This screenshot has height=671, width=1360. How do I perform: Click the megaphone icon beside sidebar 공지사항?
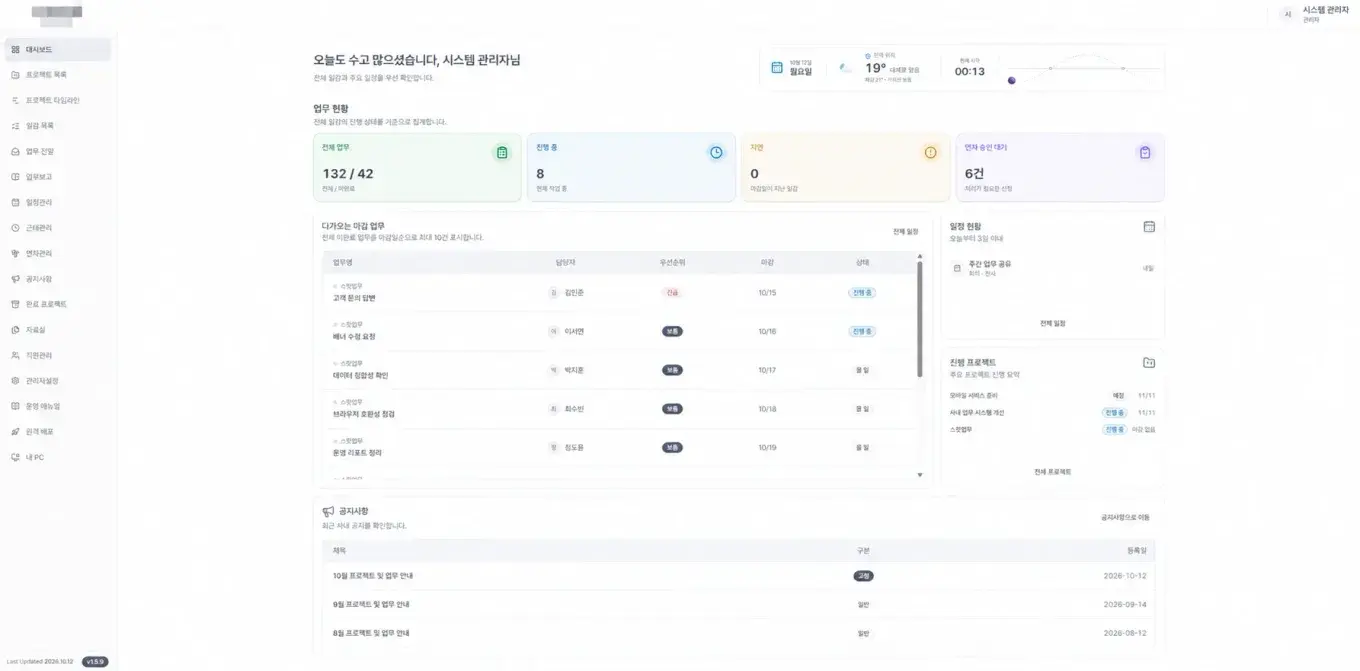(x=15, y=279)
